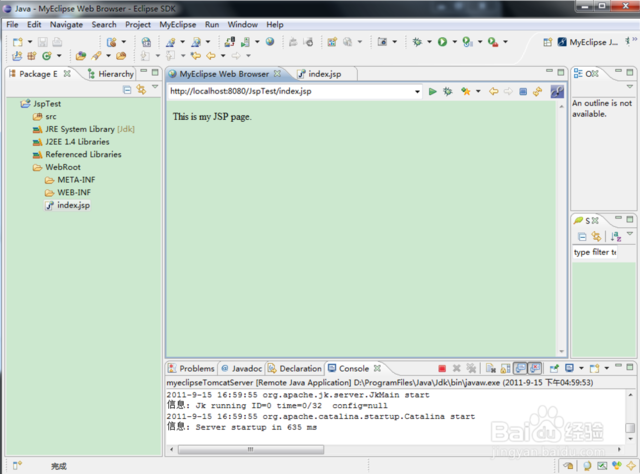
Task: Open the MyEclipse menu
Action: pos(178,24)
